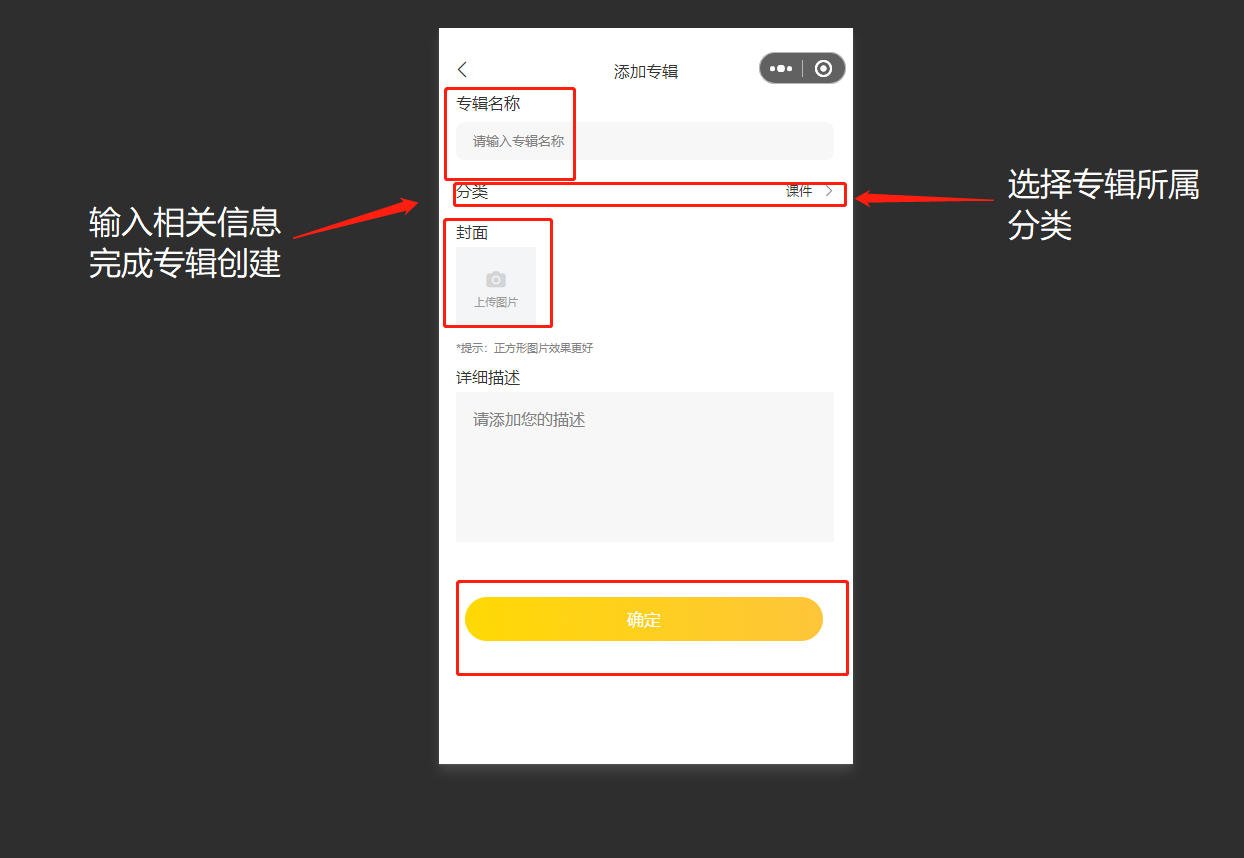Click the 详细描述 label
The image size is (1244, 858).
click(488, 378)
